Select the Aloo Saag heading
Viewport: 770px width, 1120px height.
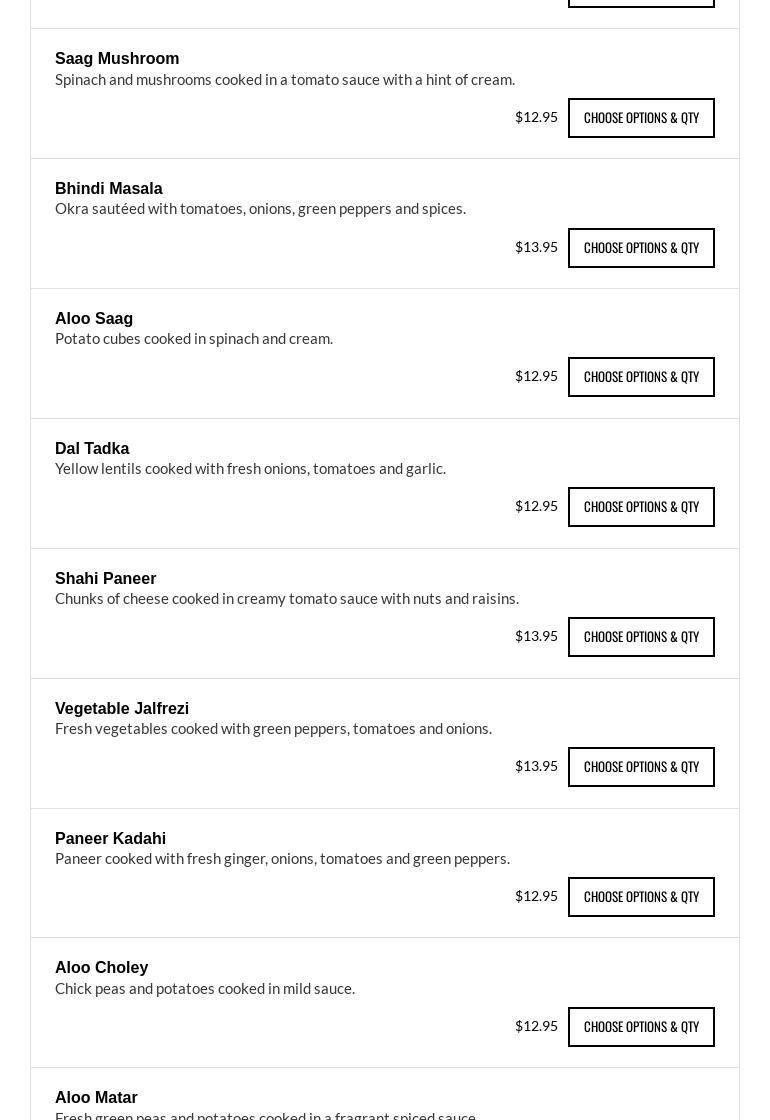click(x=94, y=319)
